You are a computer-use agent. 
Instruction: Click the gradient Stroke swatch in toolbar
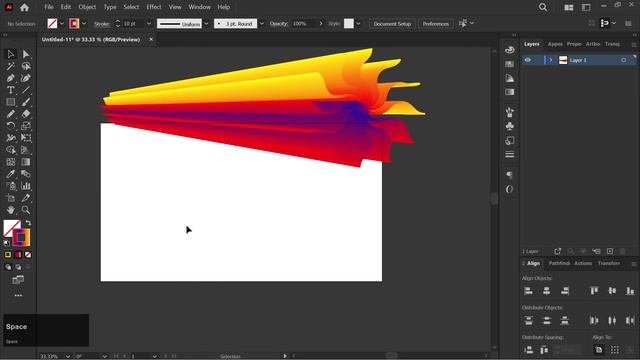[21, 238]
